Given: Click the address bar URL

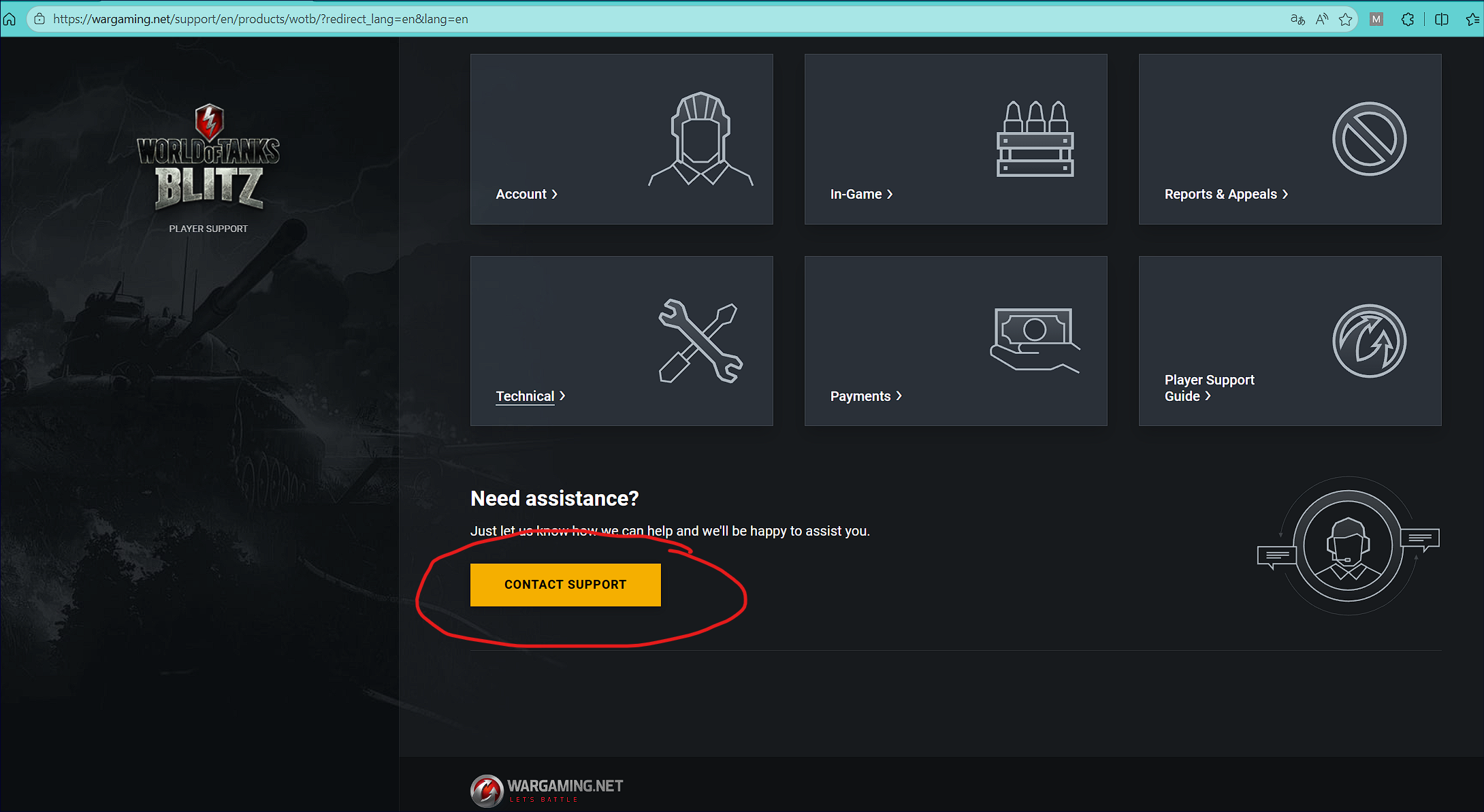Looking at the screenshot, I should point(261,19).
